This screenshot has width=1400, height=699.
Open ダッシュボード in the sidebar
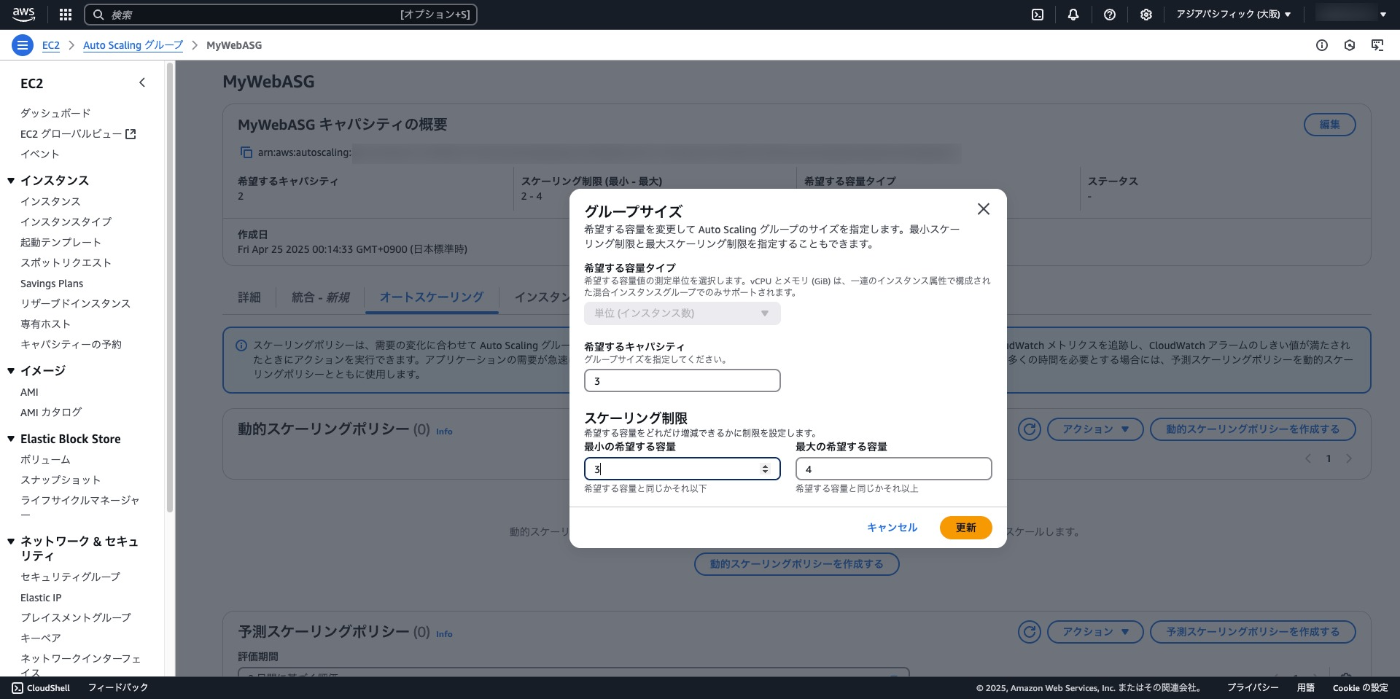point(56,114)
